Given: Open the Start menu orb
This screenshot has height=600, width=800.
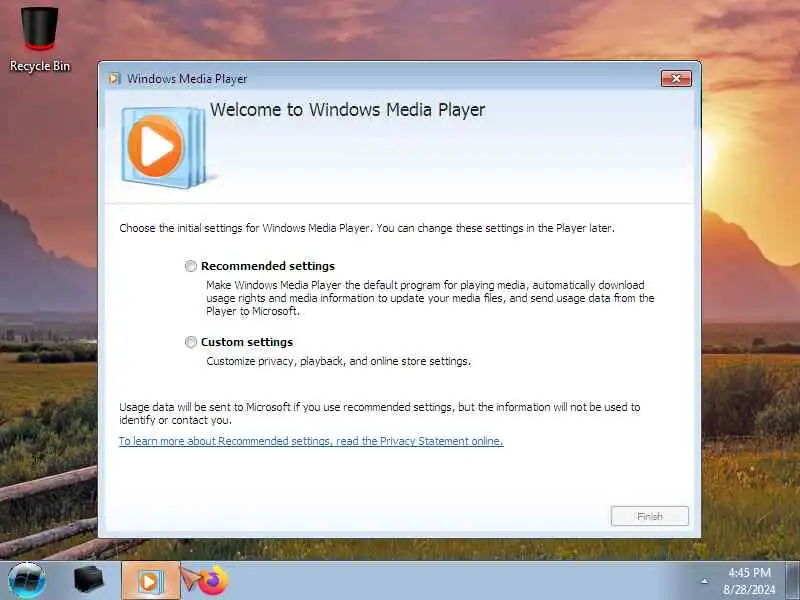Looking at the screenshot, I should pyautogui.click(x=27, y=581).
